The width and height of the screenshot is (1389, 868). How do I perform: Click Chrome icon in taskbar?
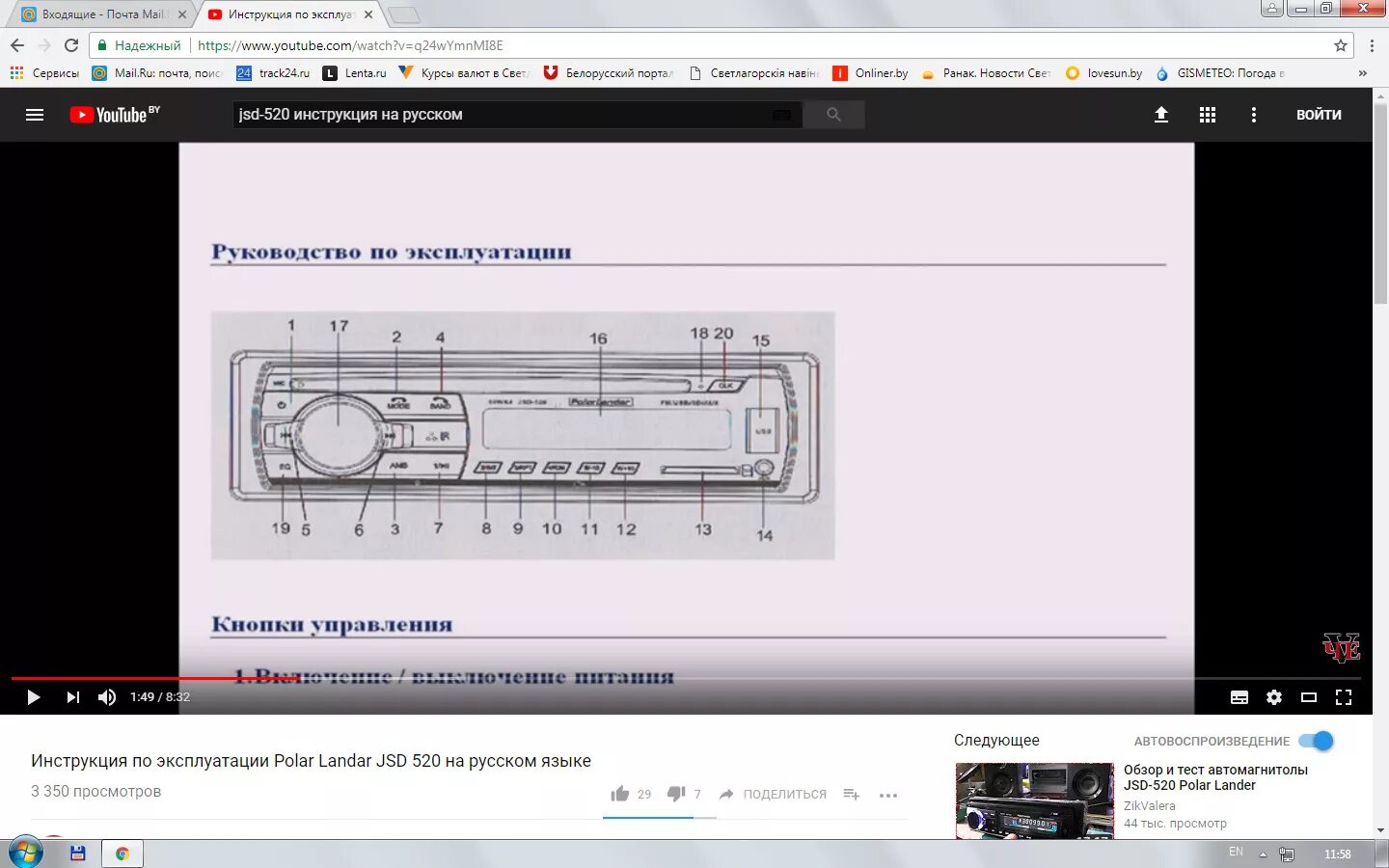point(123,854)
